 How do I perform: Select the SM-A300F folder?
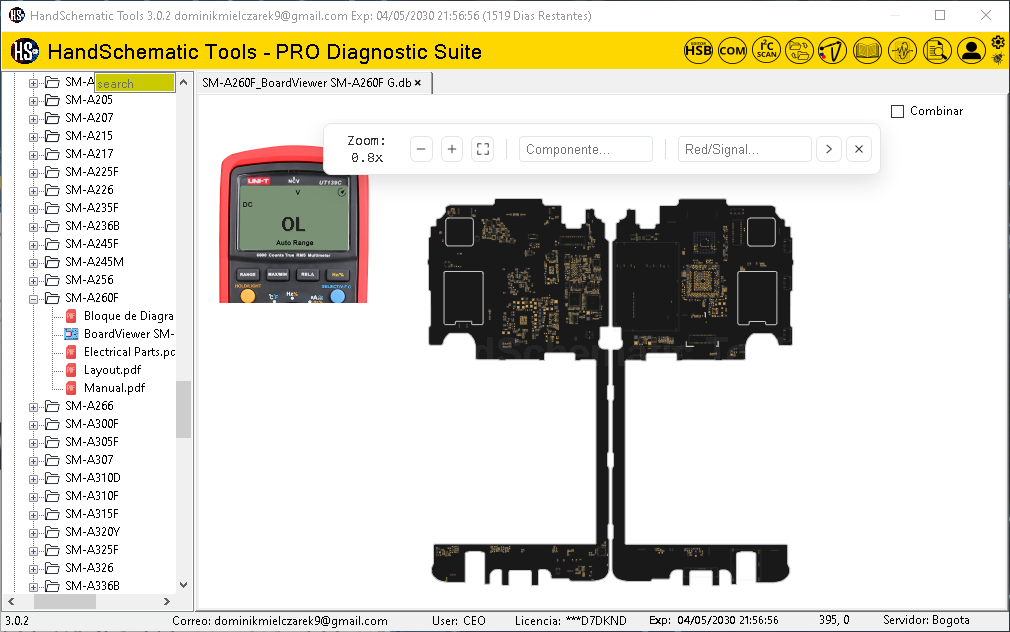pyautogui.click(x=91, y=424)
